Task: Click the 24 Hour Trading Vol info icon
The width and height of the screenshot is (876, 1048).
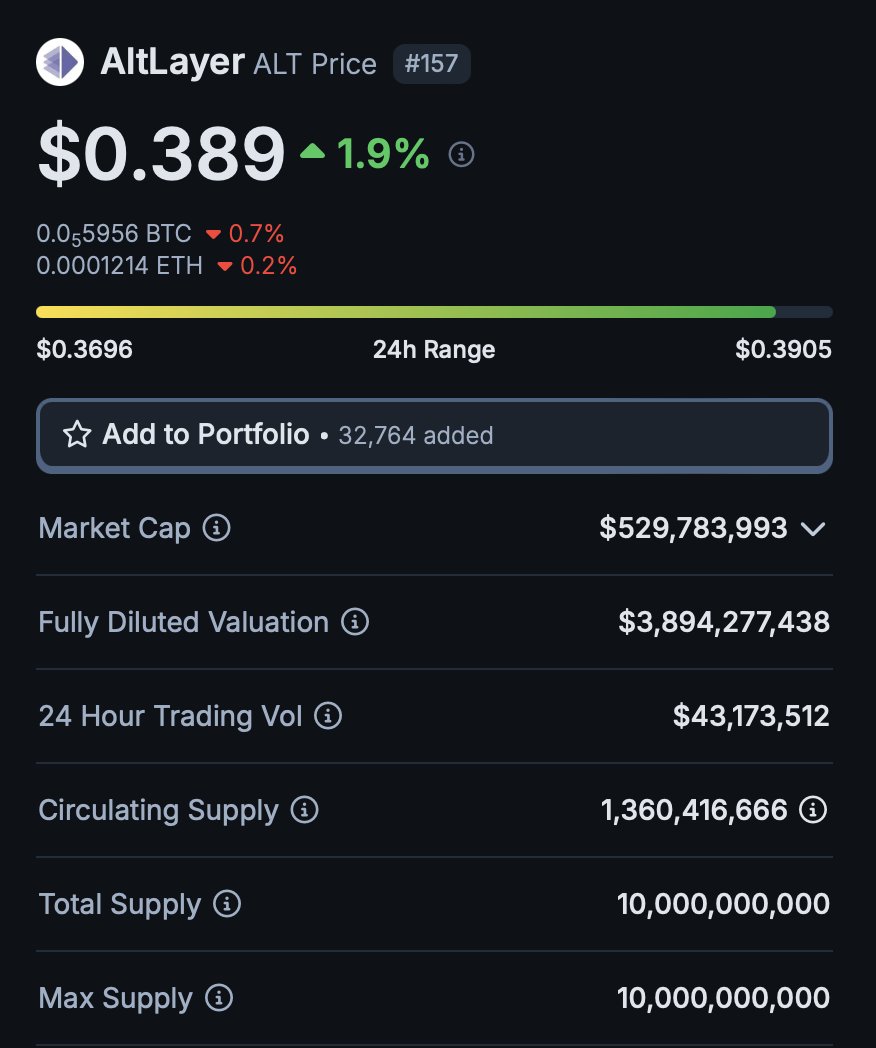Action: (x=328, y=716)
